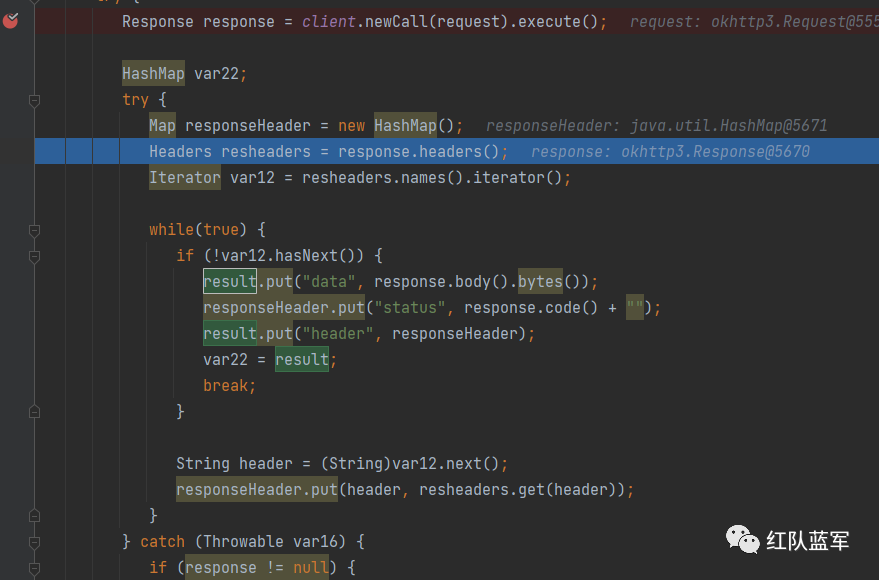Collapse the catch (Throwable var16) block
This screenshot has width=879, height=580.
click(x=34, y=542)
